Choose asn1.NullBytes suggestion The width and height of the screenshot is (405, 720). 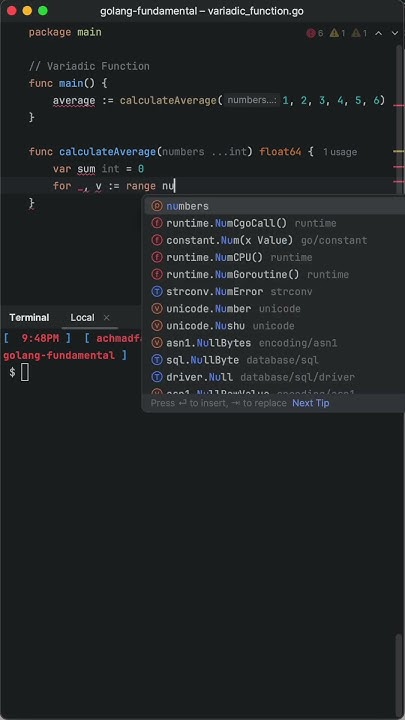(275, 343)
